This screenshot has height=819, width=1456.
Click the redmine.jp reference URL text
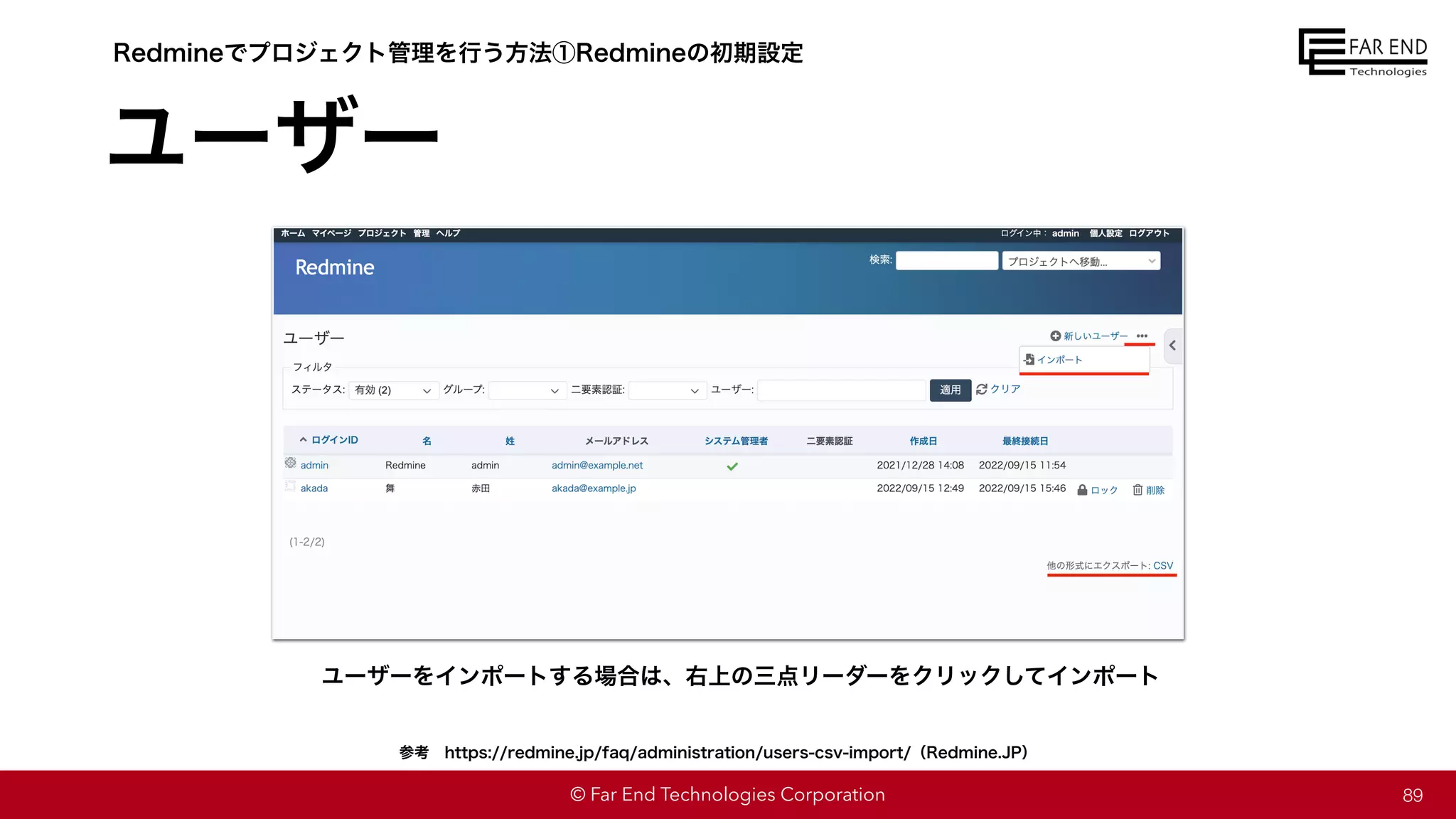click(677, 752)
